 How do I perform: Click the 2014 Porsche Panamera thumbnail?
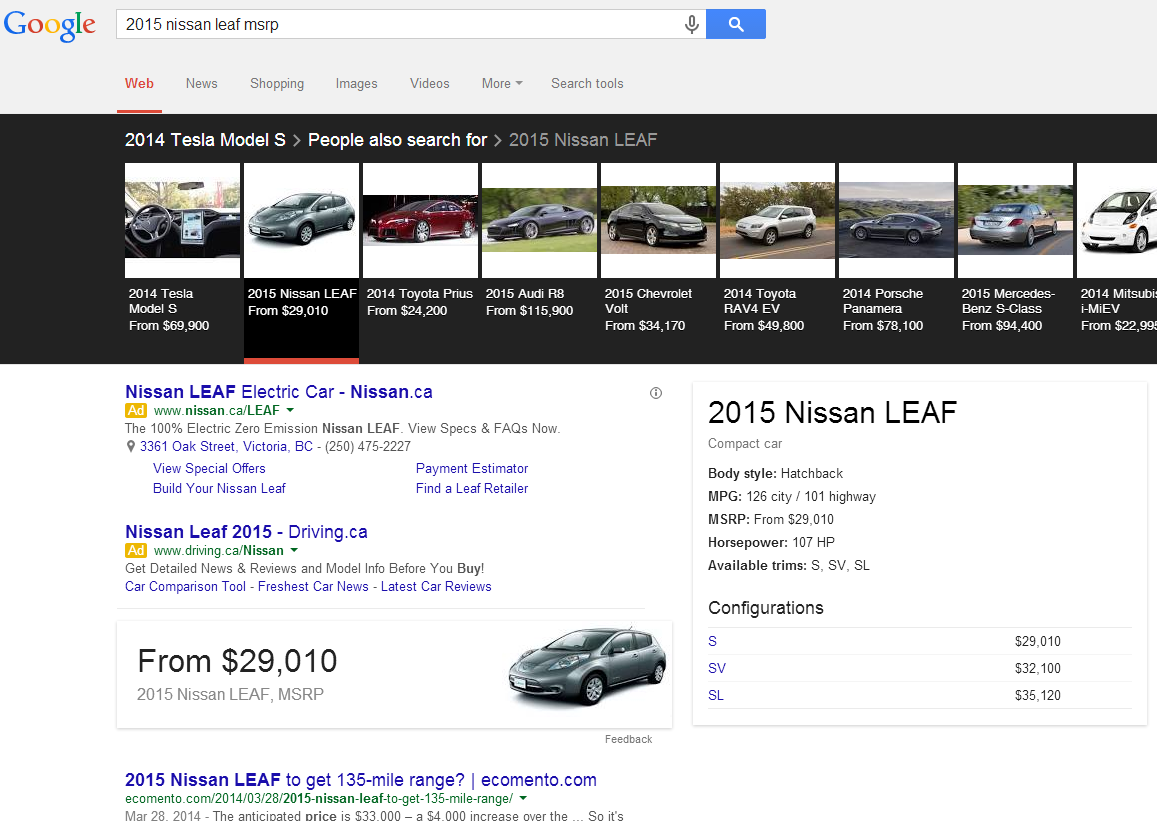pos(896,221)
